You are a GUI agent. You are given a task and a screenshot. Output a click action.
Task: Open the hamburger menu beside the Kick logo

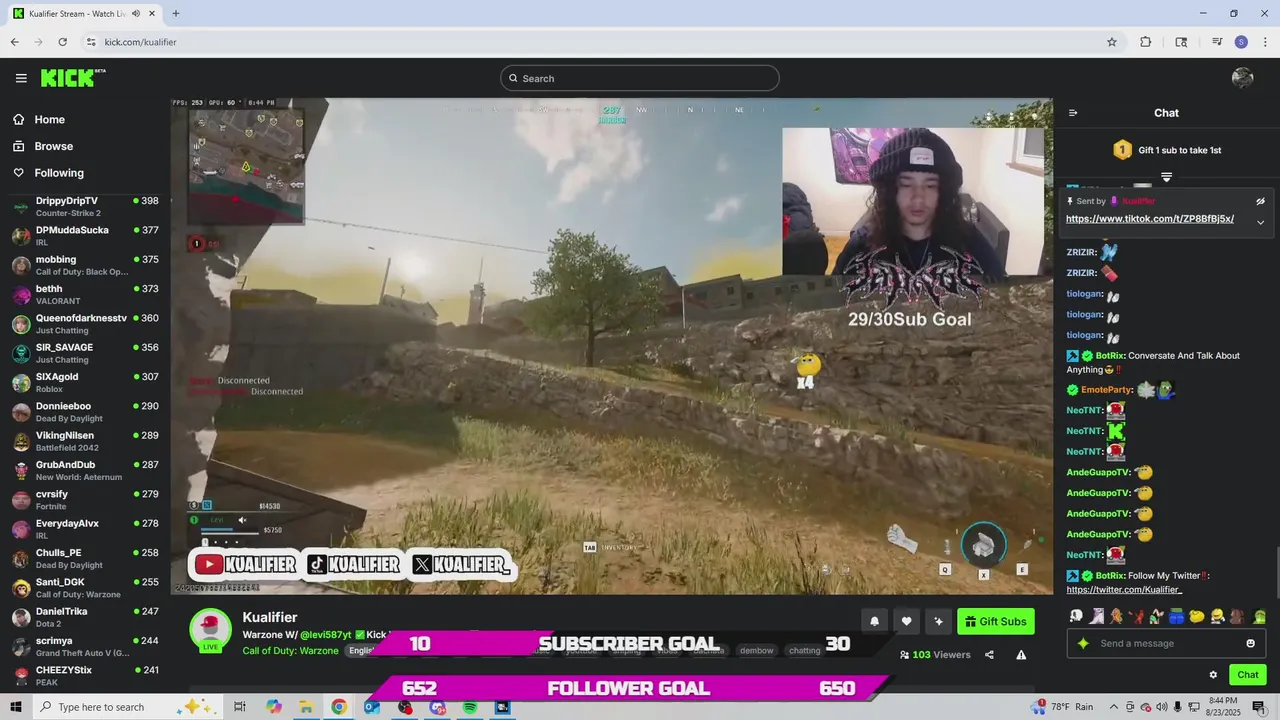[x=21, y=78]
